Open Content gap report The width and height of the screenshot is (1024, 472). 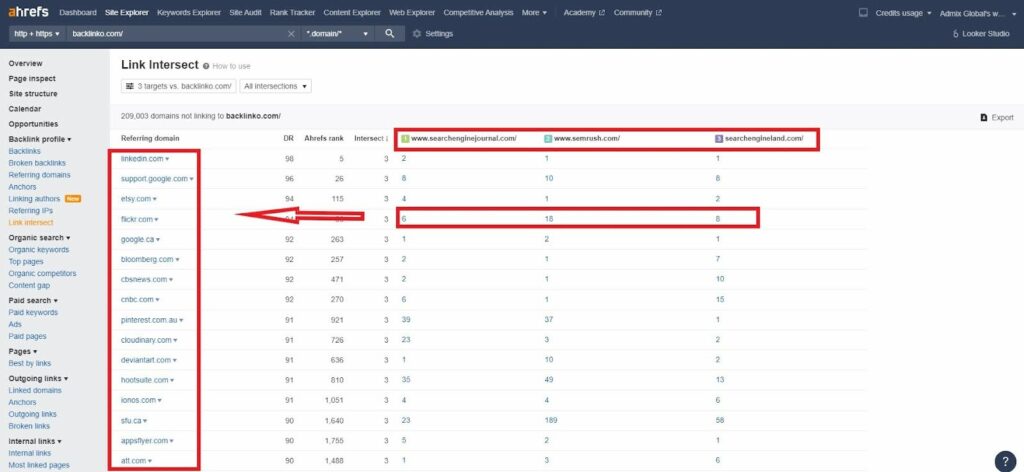tap(29, 285)
